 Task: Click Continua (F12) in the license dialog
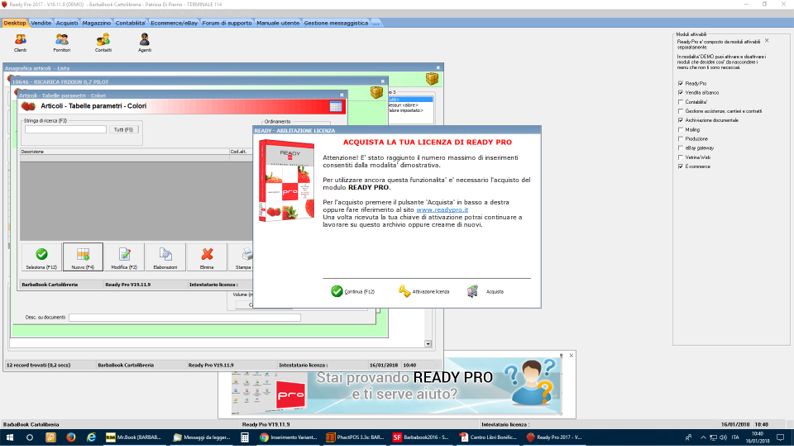click(352, 291)
